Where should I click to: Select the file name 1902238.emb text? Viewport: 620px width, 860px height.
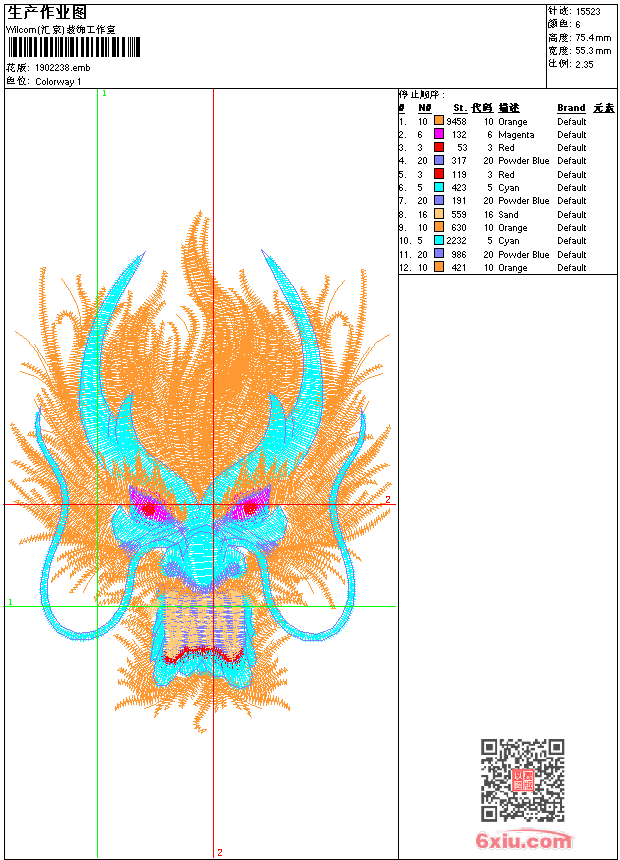point(62,67)
